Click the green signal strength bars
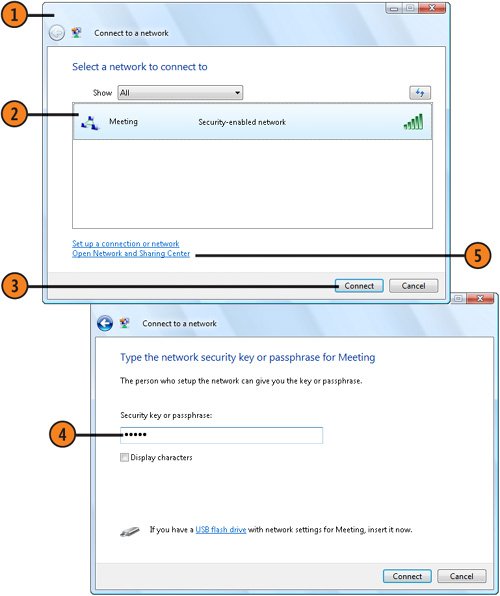The height and width of the screenshot is (596, 500). click(x=413, y=122)
